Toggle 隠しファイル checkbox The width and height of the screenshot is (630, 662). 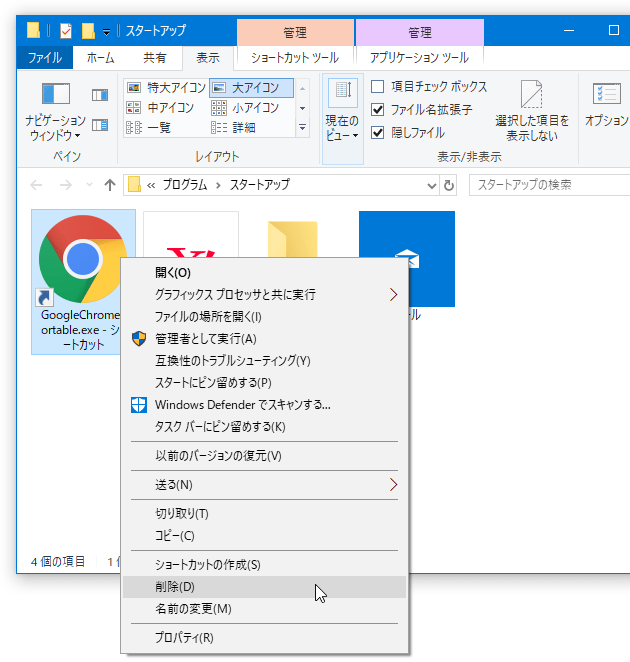tap(377, 133)
